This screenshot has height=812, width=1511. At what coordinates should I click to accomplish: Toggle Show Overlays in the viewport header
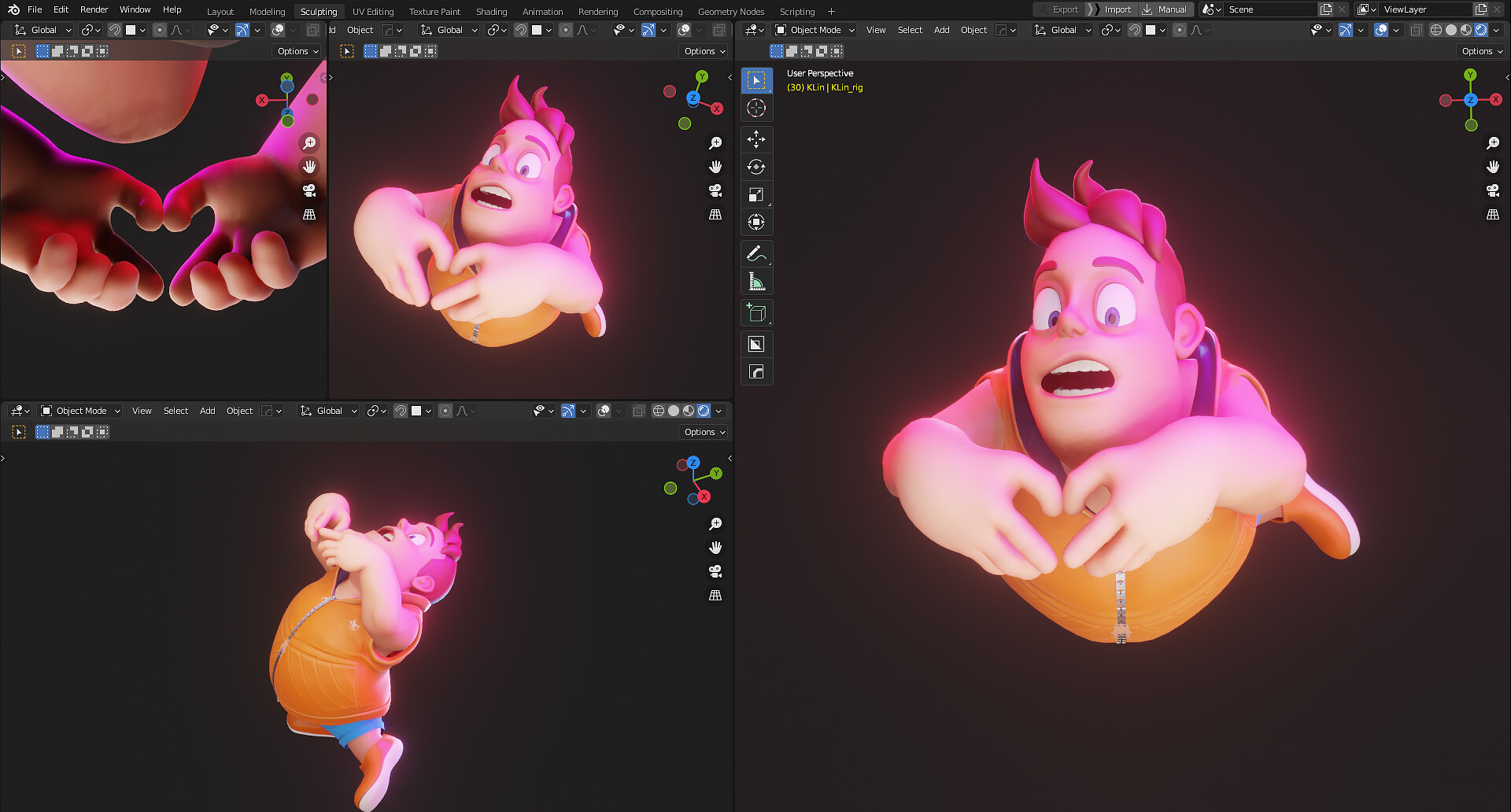pyautogui.click(x=1380, y=30)
